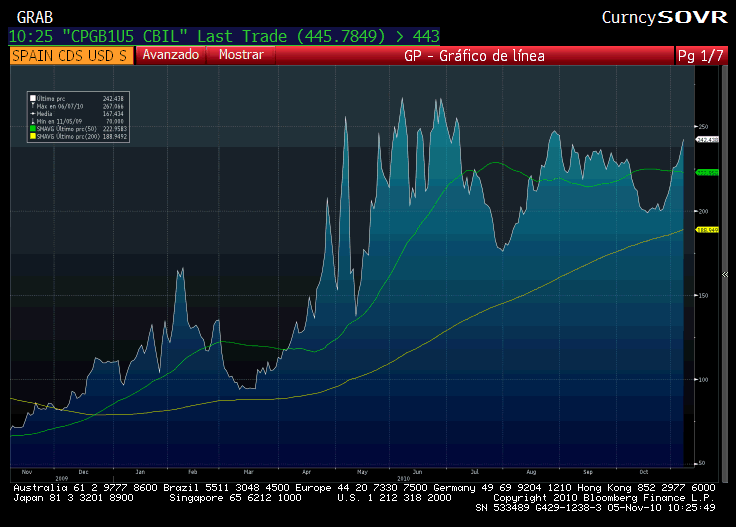Screen dimensions: 736x527
Task: Click the green SMAVG(50) legend swatch
Action: (x=33, y=129)
